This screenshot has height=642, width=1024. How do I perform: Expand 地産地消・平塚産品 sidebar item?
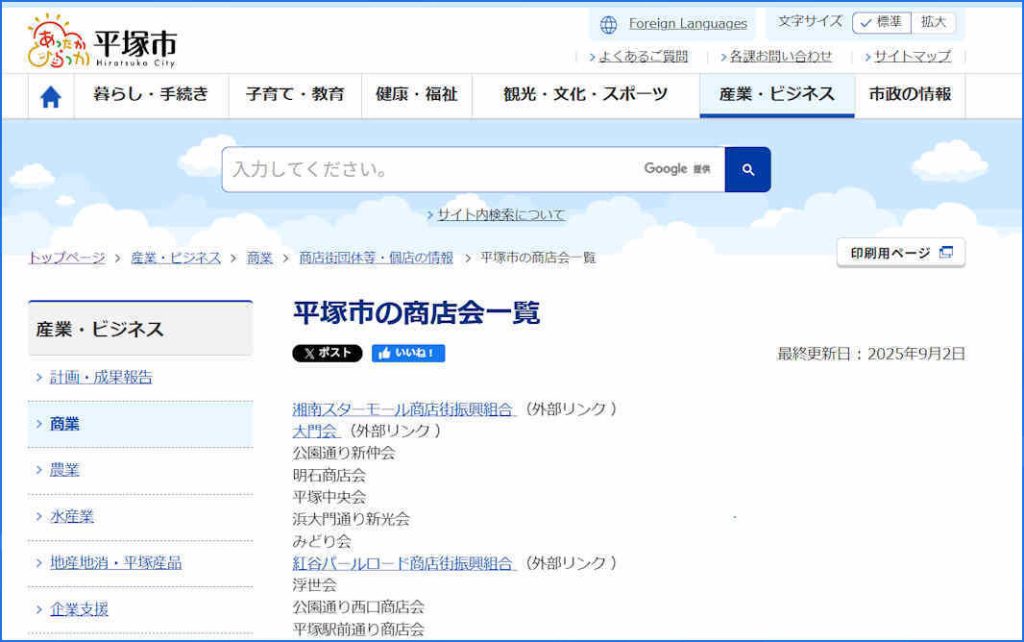point(116,563)
